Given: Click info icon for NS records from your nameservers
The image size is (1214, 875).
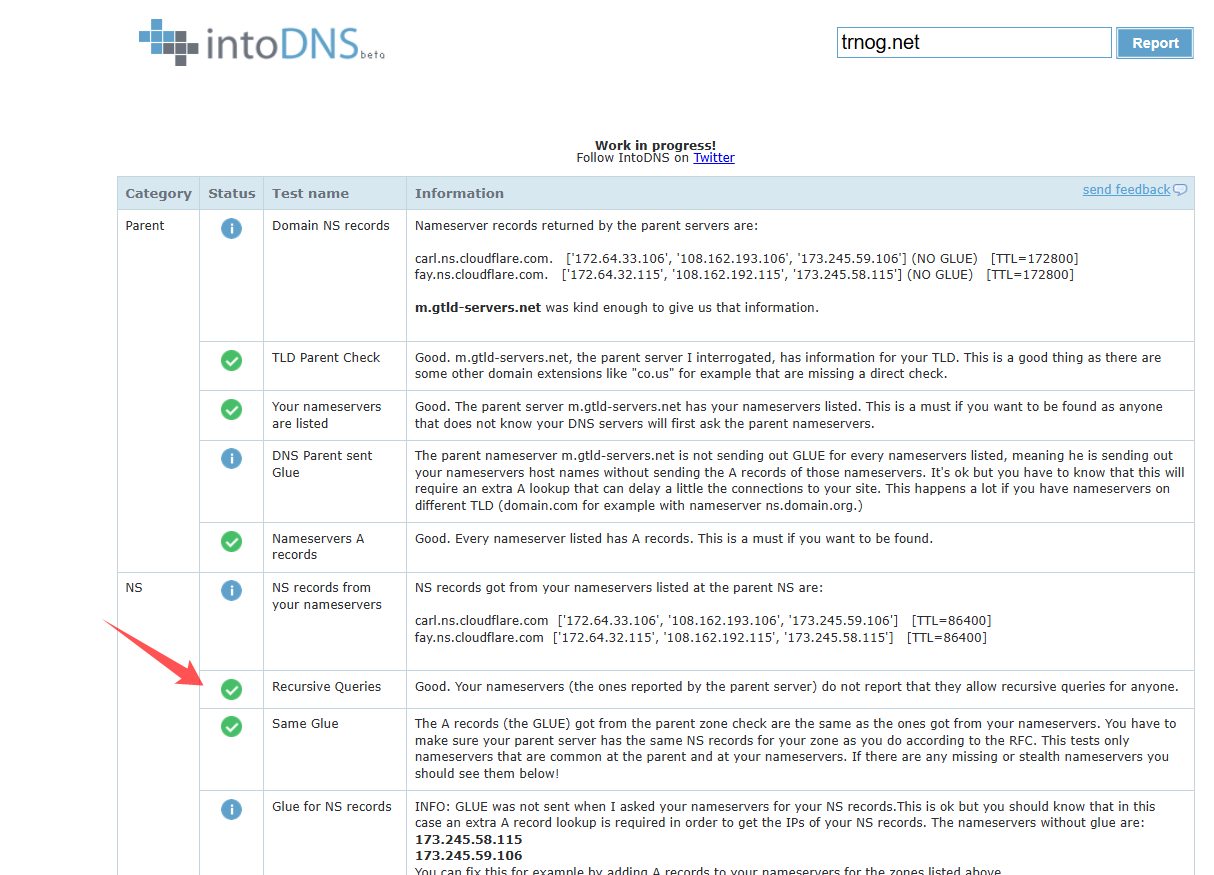Looking at the screenshot, I should [x=231, y=590].
